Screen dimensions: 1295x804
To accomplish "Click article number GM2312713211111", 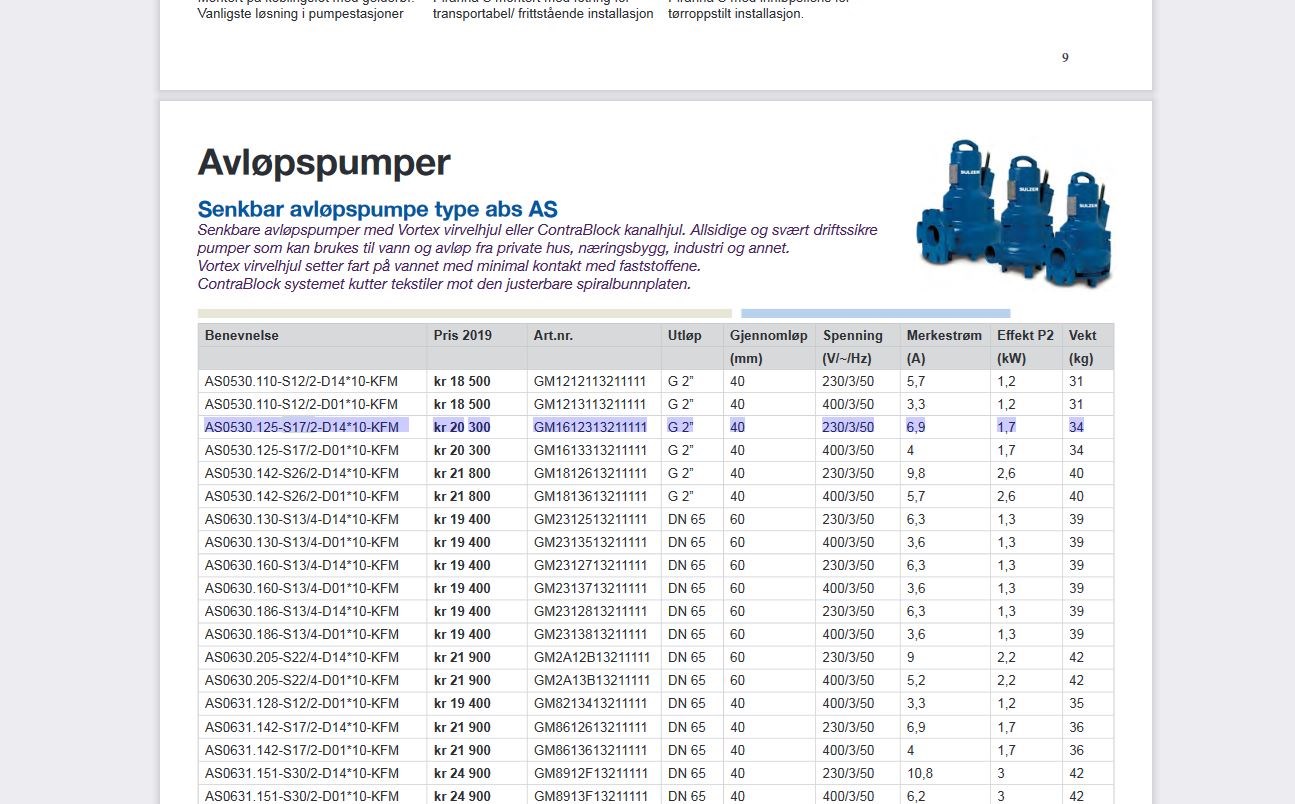I will tap(590, 565).
